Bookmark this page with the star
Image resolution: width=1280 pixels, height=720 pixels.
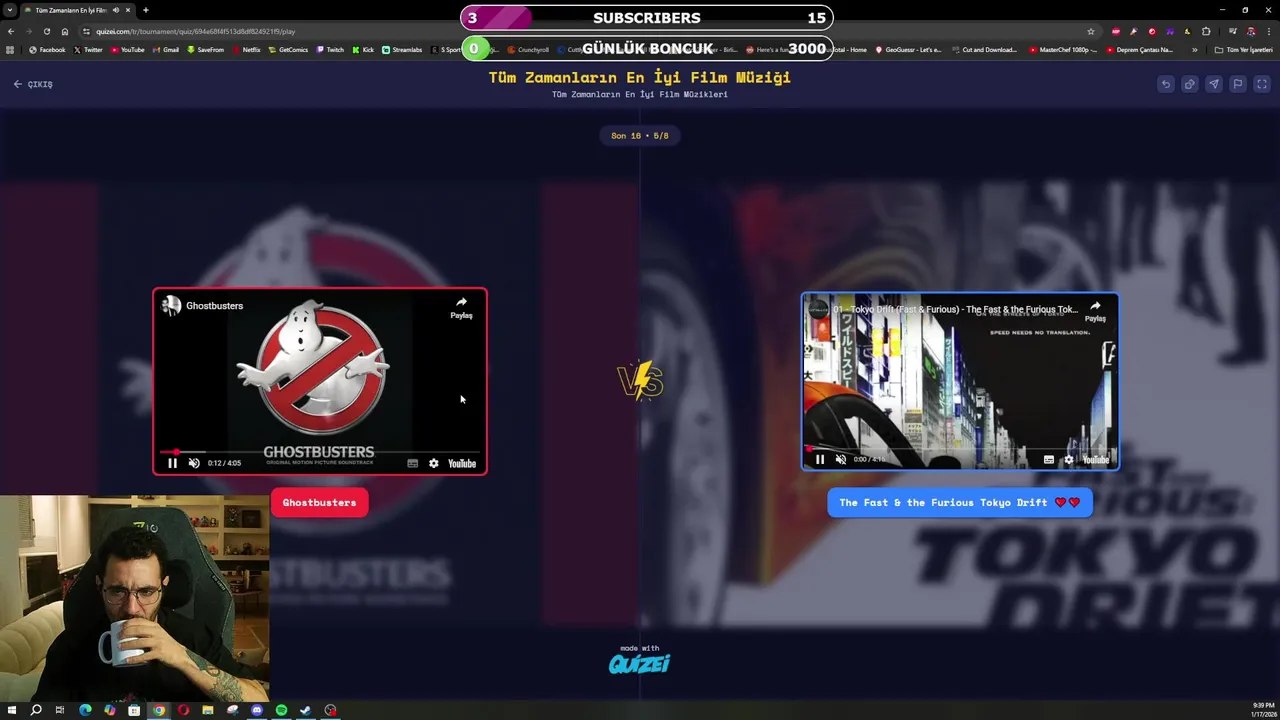(1091, 31)
